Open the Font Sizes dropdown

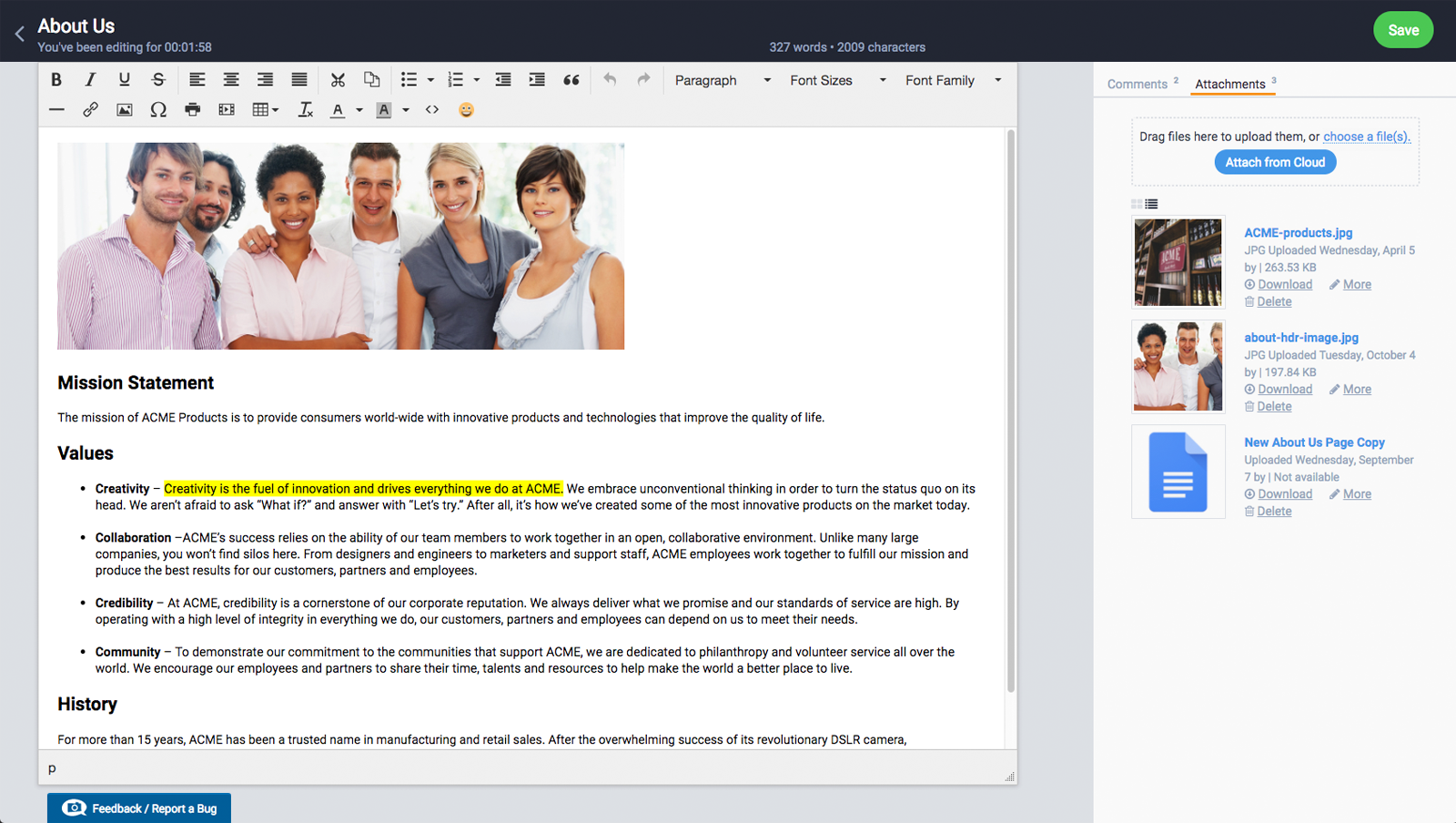coord(837,80)
